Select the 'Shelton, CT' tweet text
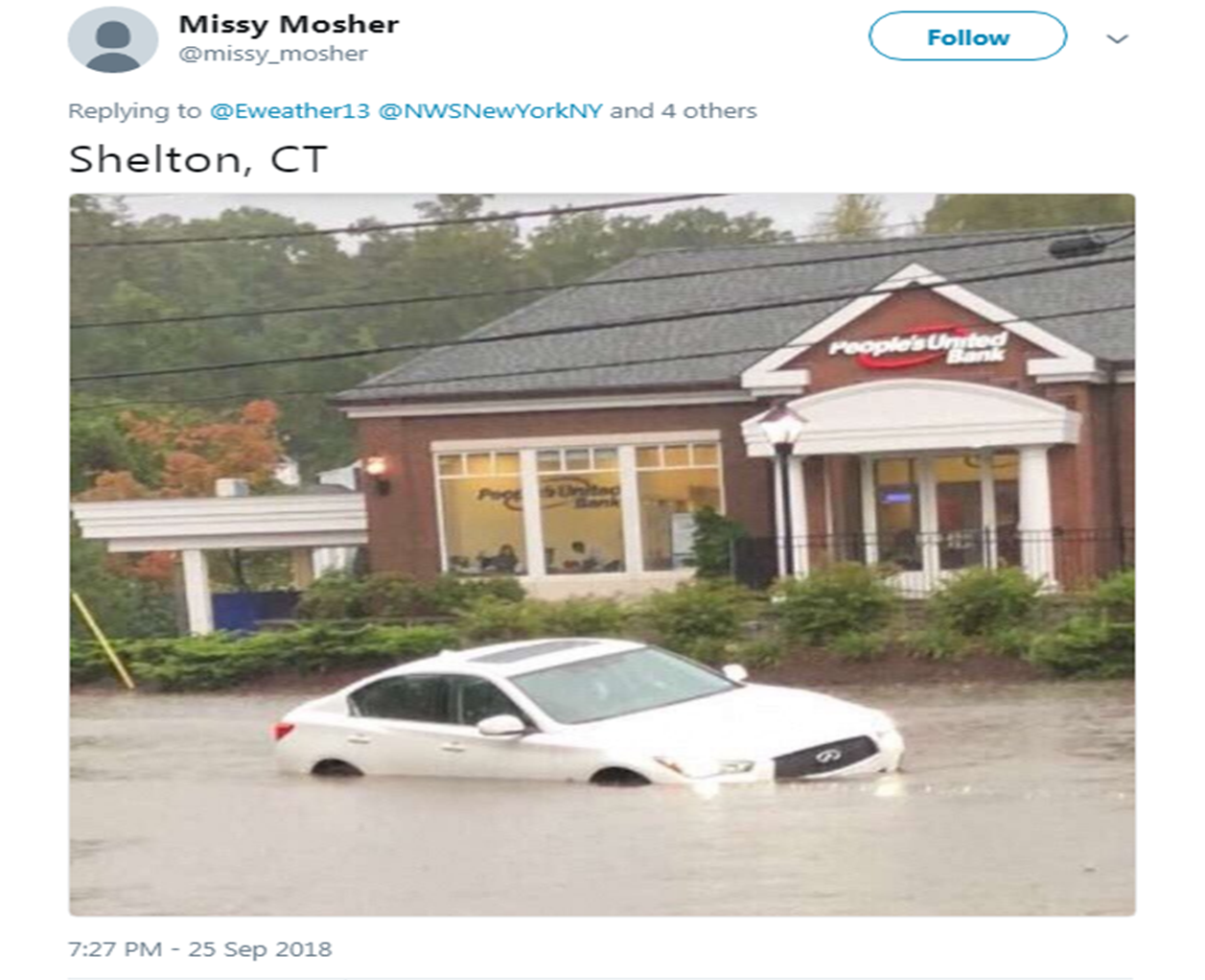The width and height of the screenshot is (1205, 980). click(198, 159)
